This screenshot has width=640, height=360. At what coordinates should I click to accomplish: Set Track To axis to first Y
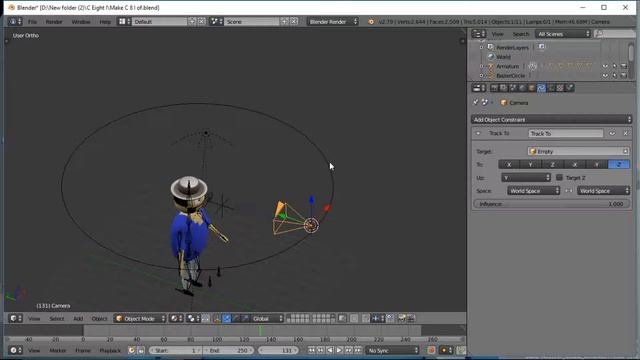click(x=530, y=164)
